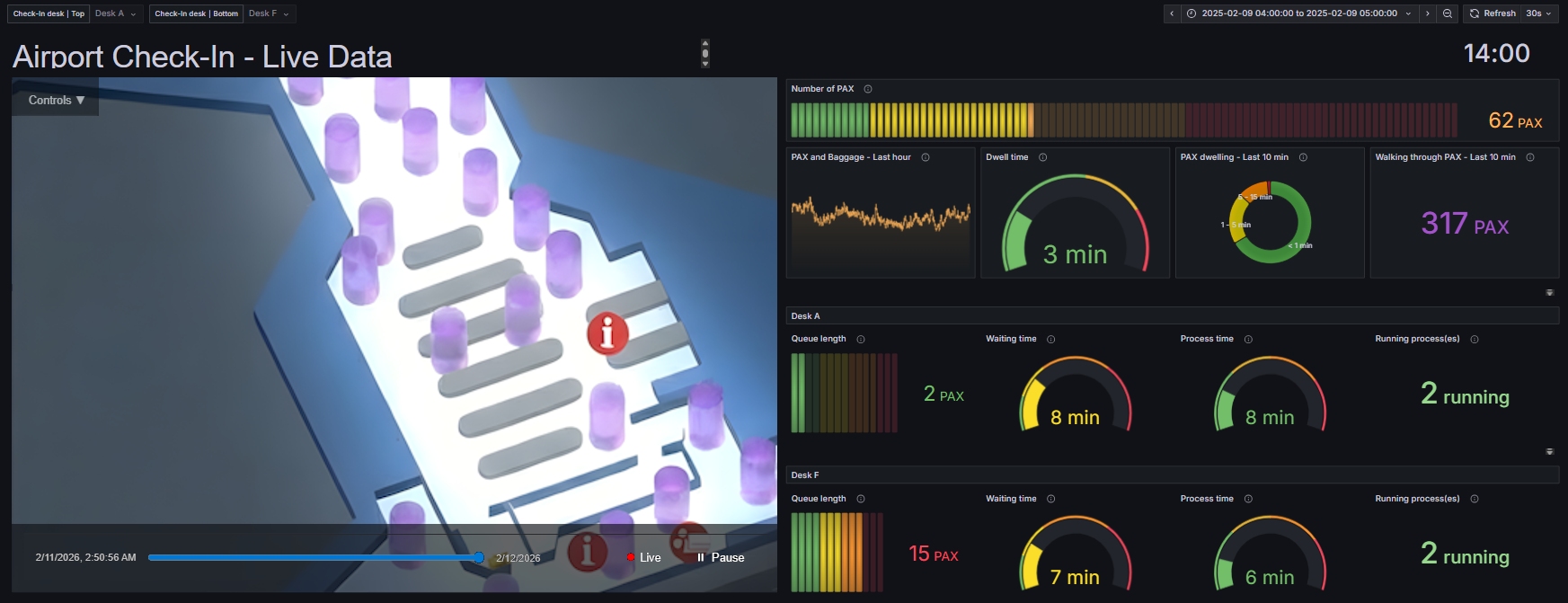Screen dimensions: 1568x603
Task: Click the zoom out time range icon
Action: 1448,13
